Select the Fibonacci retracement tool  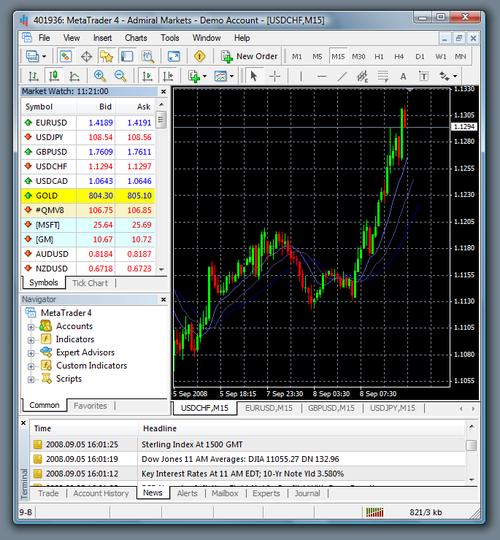[x=383, y=76]
